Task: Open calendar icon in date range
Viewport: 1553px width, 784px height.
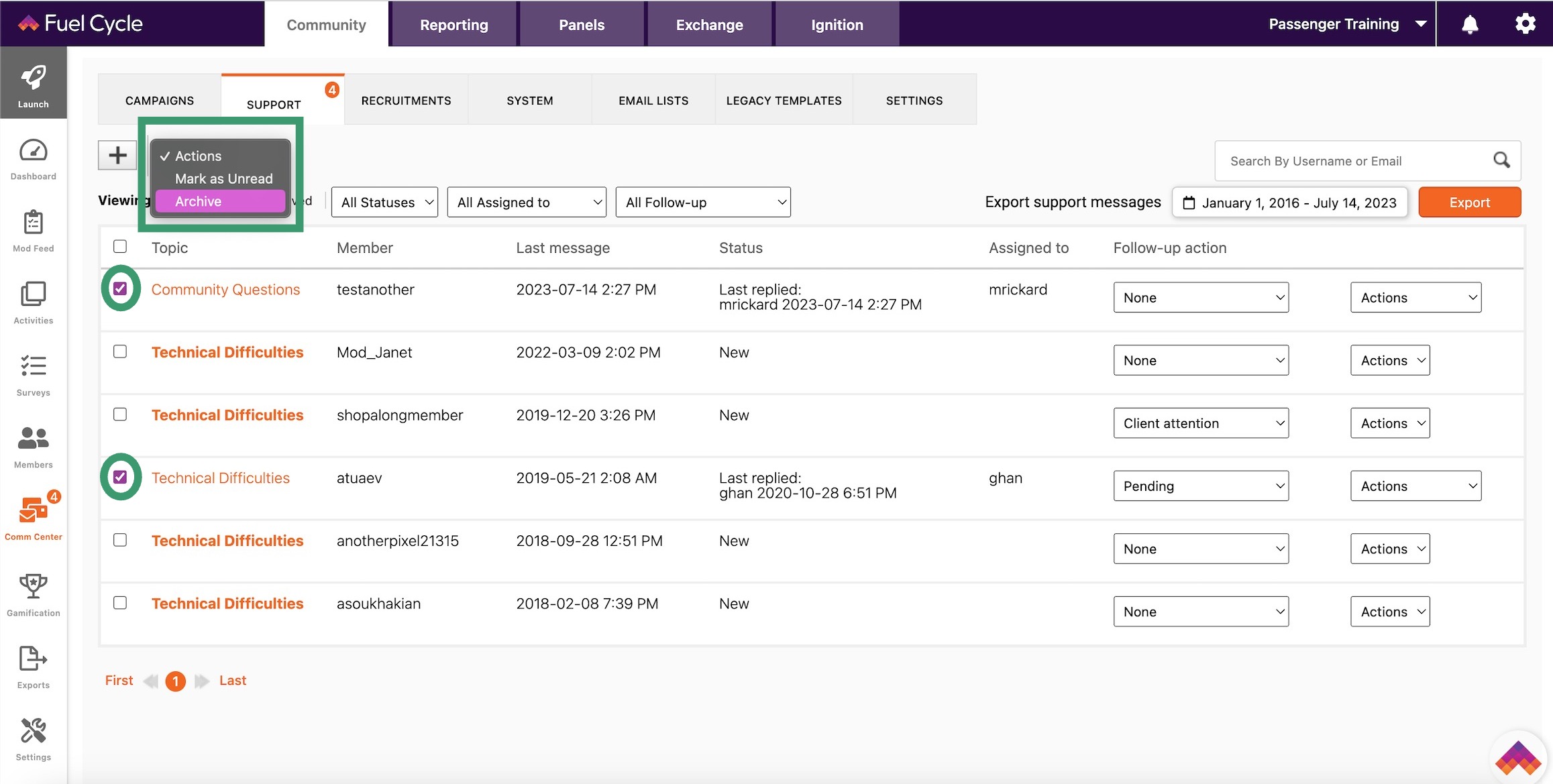Action: pos(1189,203)
